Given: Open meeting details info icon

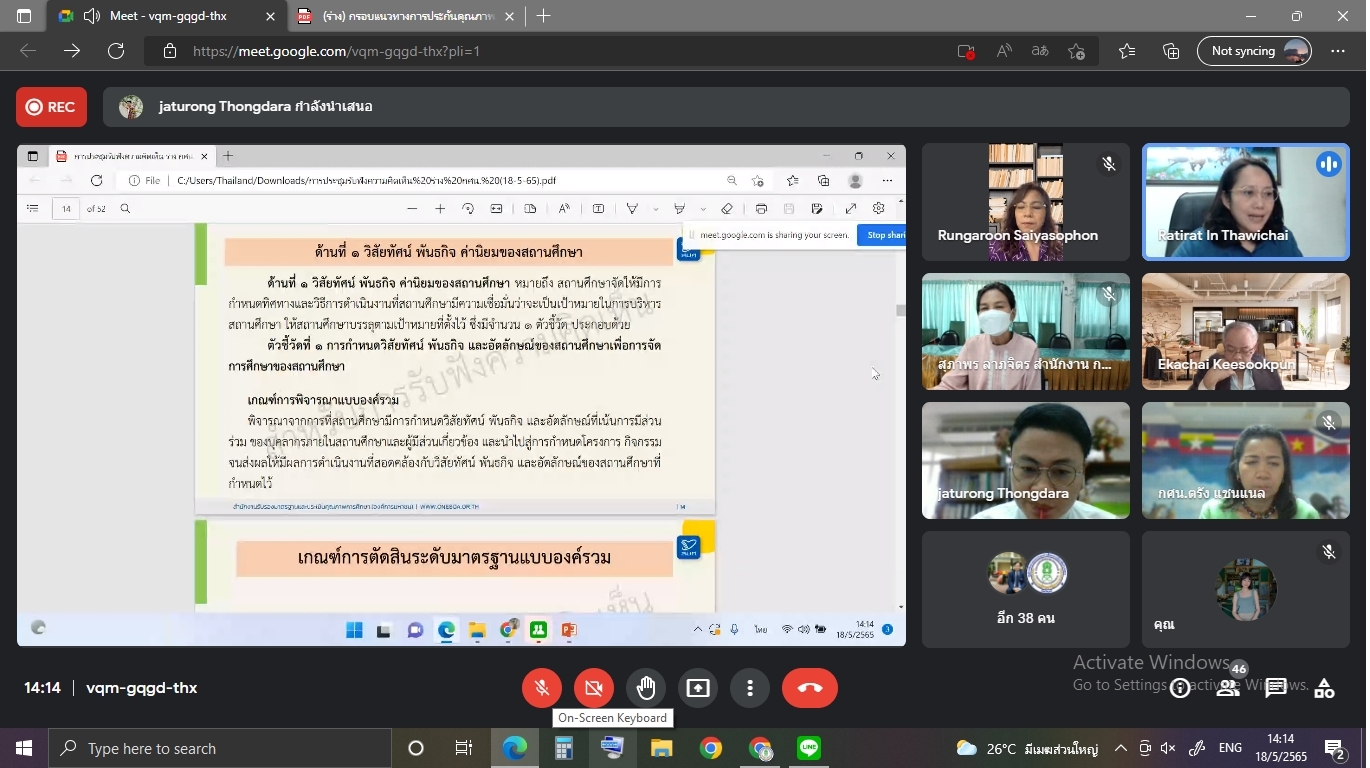Looking at the screenshot, I should [1180, 688].
